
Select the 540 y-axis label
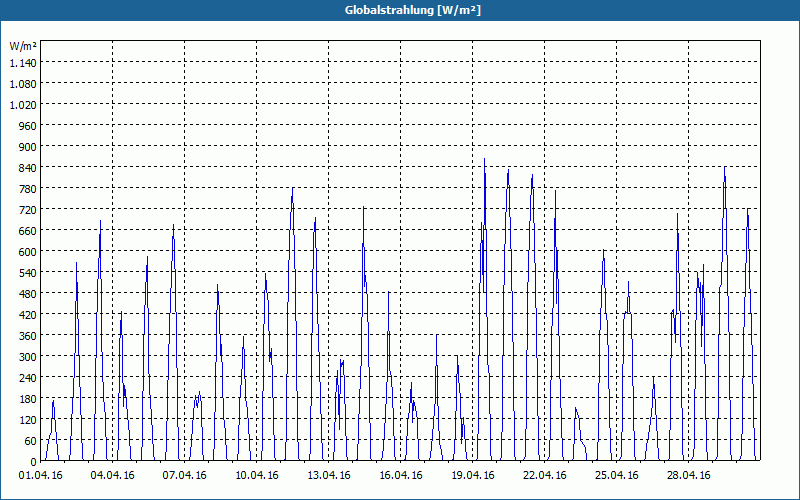tap(28, 272)
